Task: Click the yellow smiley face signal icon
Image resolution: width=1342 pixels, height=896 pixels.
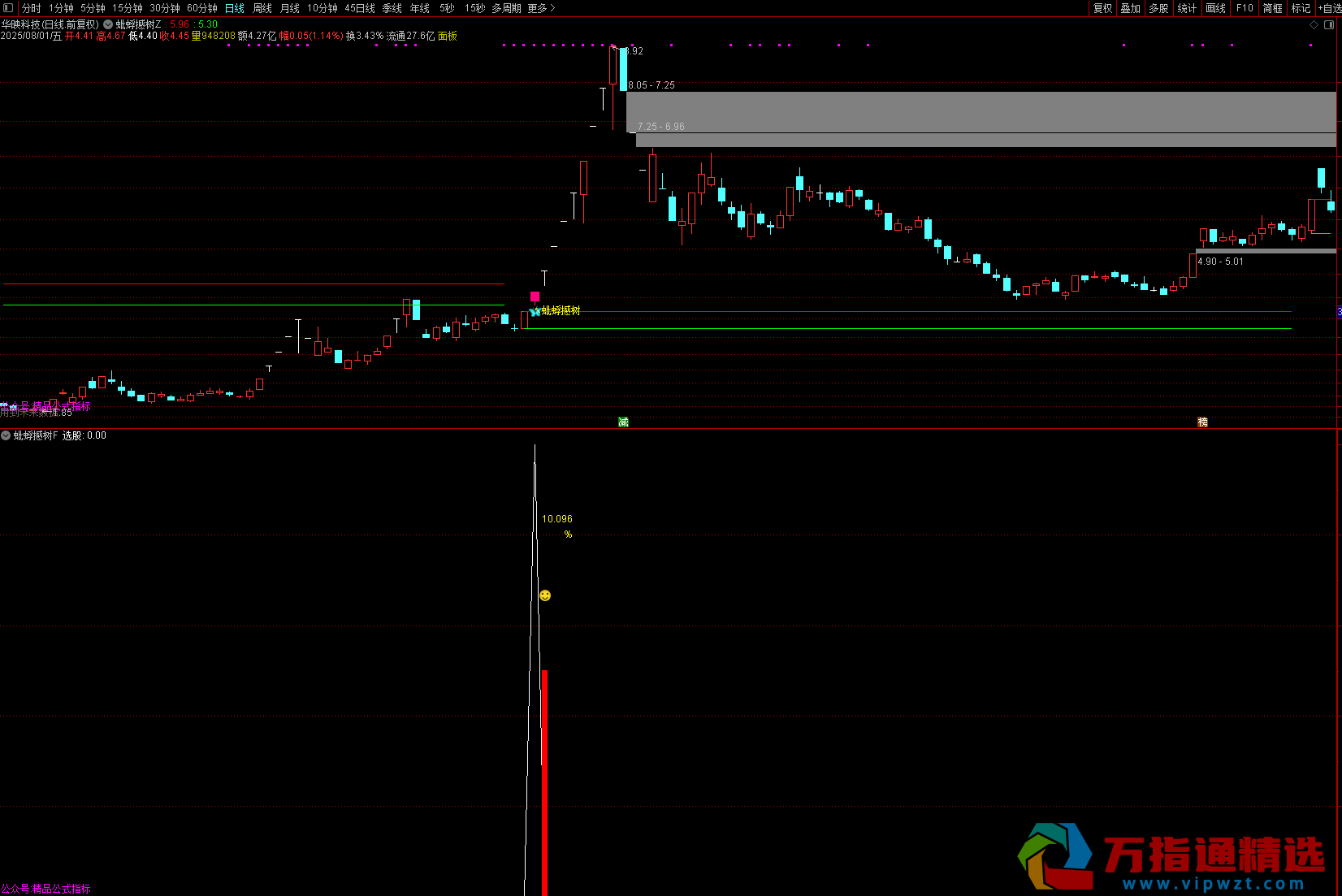Action: pyautogui.click(x=545, y=595)
